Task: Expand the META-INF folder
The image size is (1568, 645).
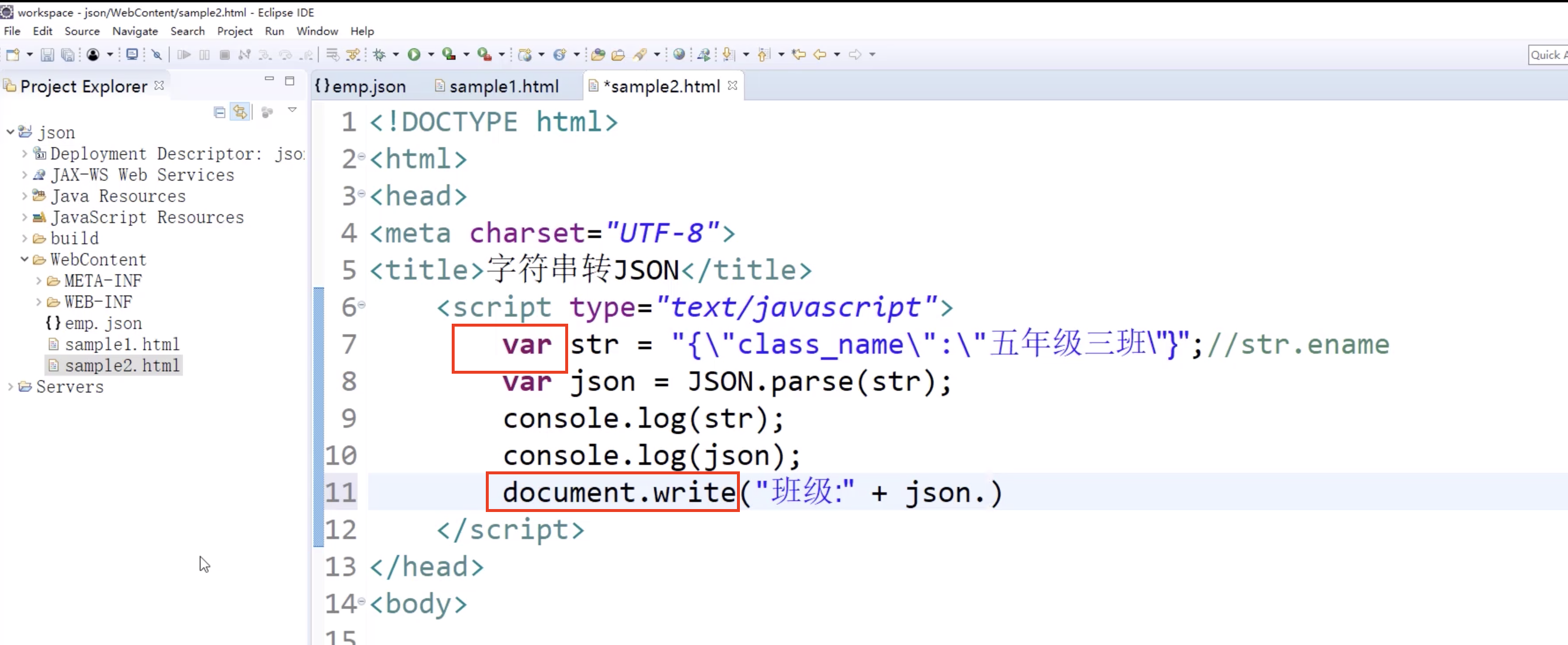Action: tap(38, 281)
